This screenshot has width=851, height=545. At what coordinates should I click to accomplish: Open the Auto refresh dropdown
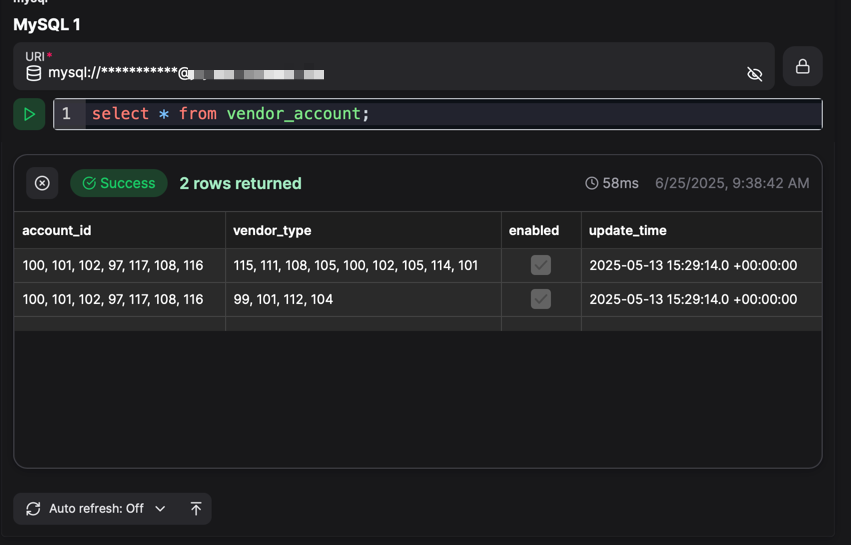(x=96, y=508)
